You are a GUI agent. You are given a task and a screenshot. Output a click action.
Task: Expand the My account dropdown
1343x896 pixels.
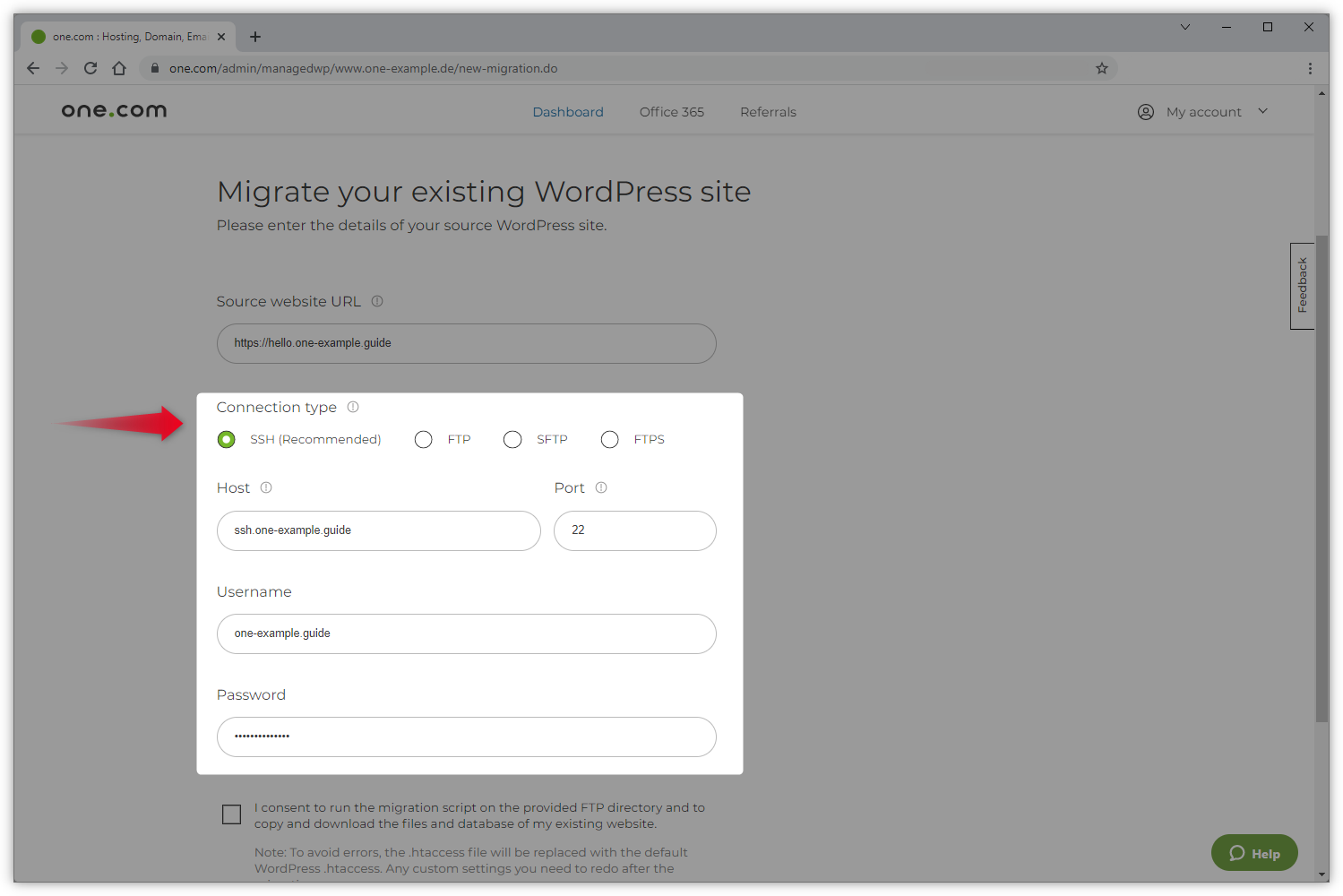tap(1203, 112)
